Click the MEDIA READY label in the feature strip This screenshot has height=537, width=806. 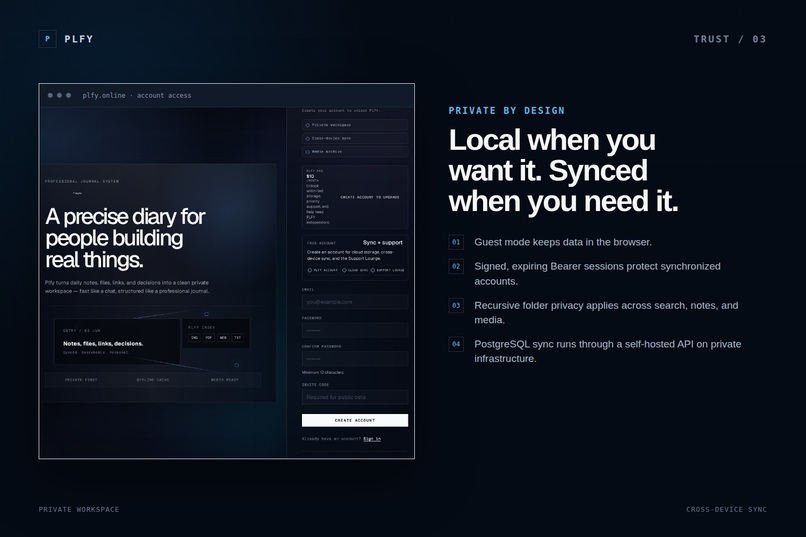[225, 380]
